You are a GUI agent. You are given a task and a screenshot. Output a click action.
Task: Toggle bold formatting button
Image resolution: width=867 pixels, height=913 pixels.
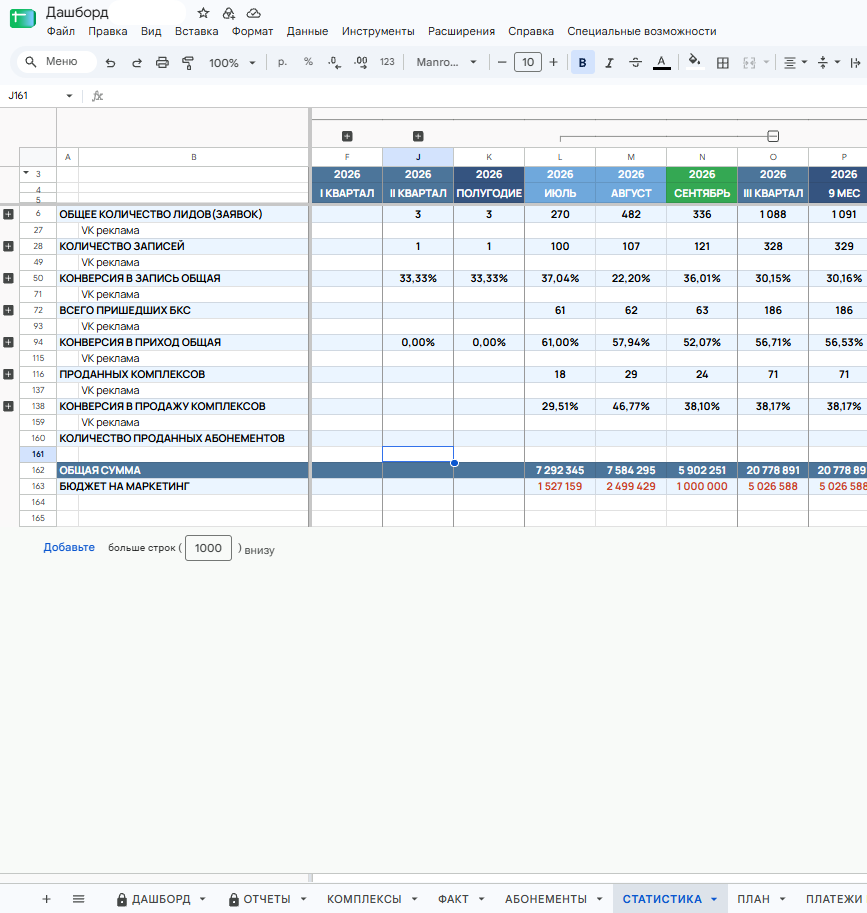pos(582,63)
